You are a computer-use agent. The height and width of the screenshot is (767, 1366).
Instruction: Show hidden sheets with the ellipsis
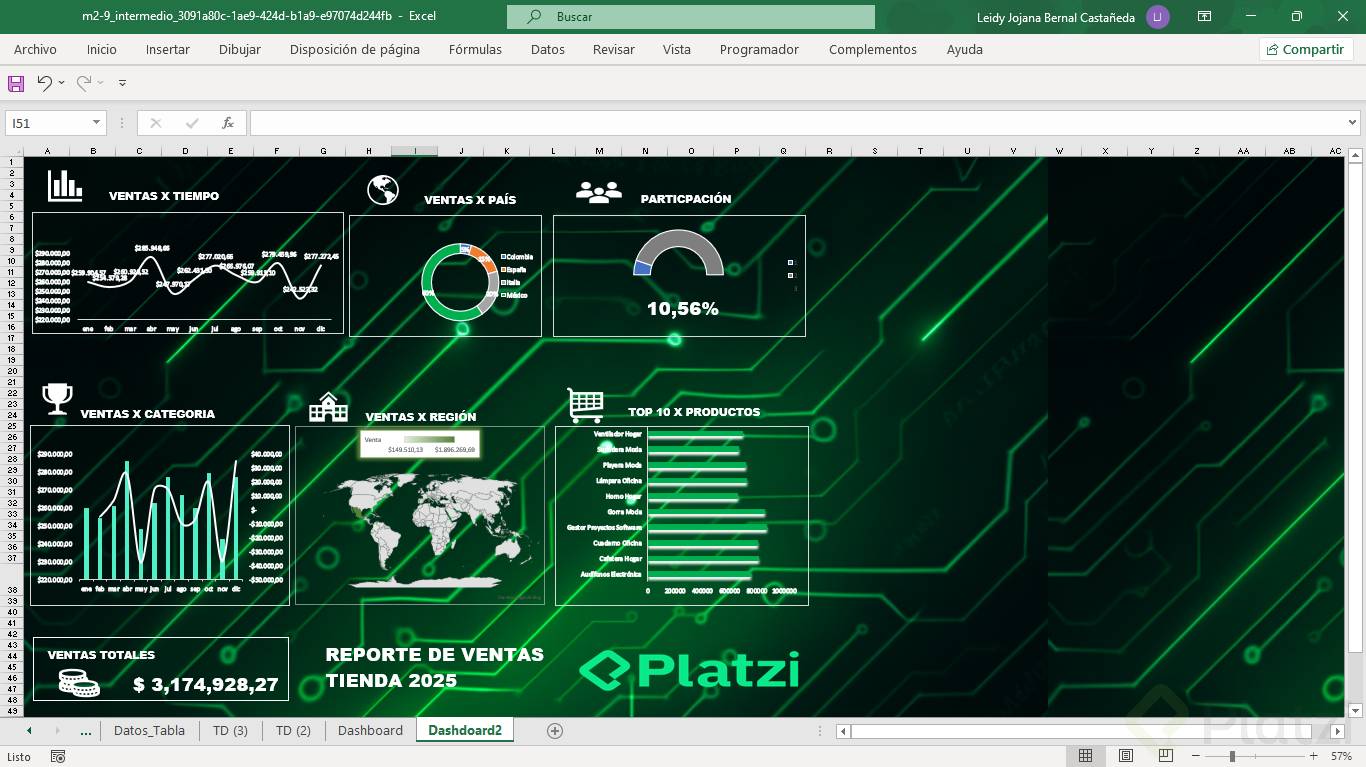point(86,731)
